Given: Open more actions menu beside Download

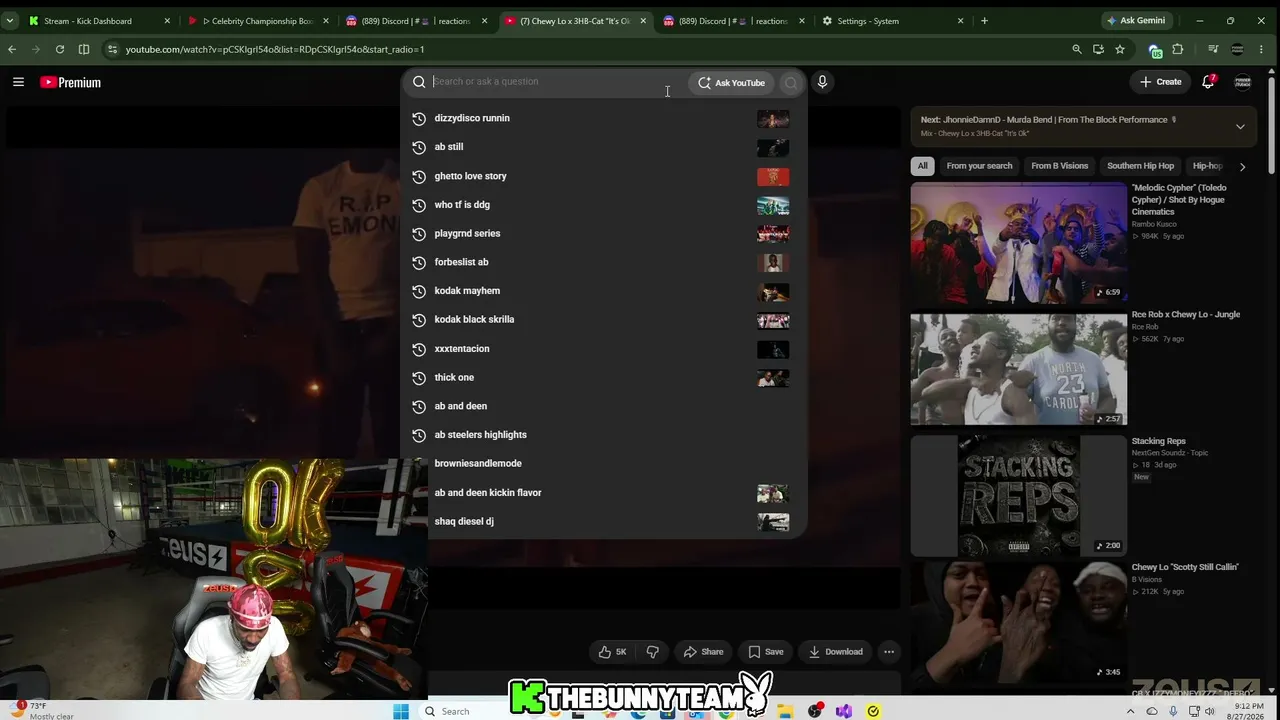Looking at the screenshot, I should coord(888,652).
